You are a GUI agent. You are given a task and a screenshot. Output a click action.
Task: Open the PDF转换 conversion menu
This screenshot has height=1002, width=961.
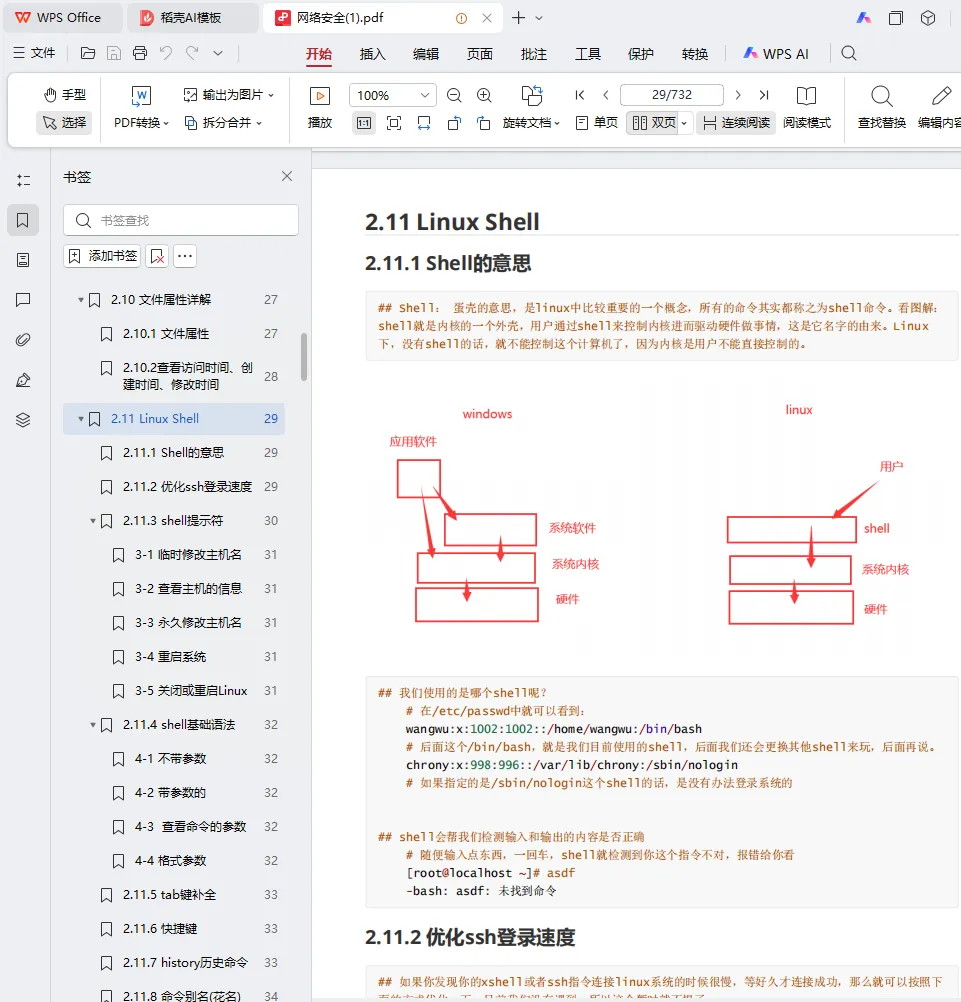pyautogui.click(x=141, y=107)
